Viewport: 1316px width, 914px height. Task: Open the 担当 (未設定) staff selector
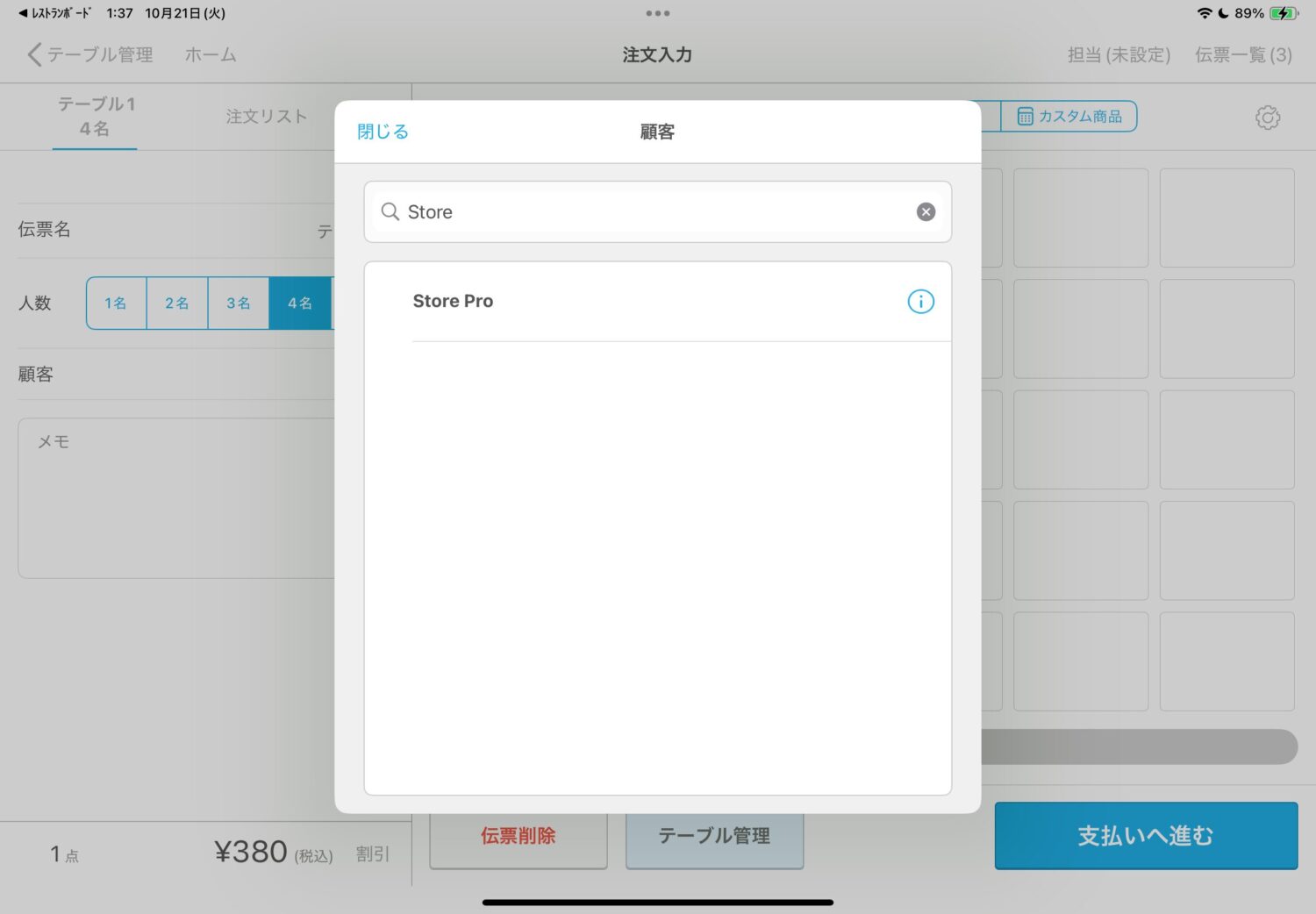(1119, 55)
